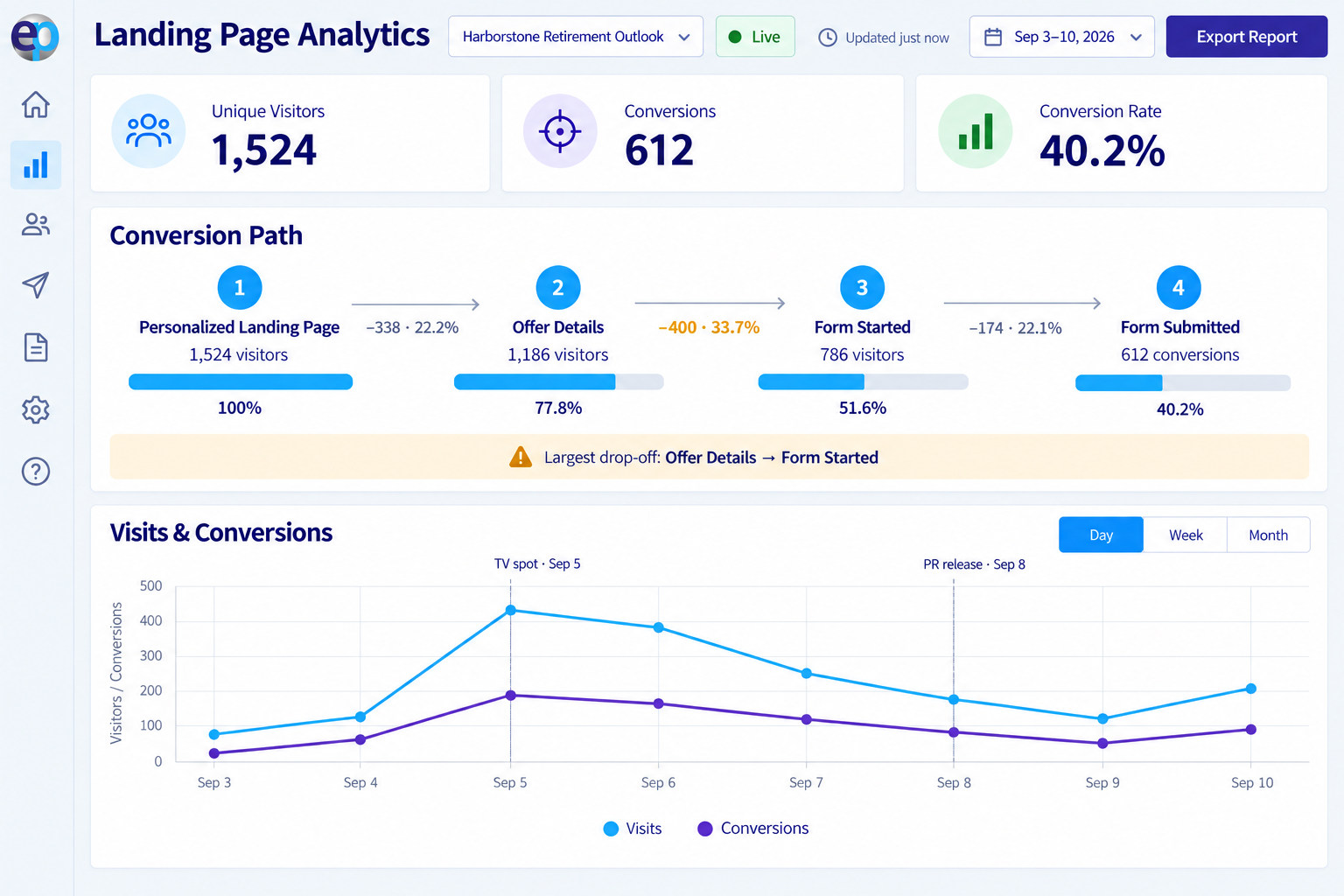Click the "−400 · 33.7%" drop-off label
Viewport: 1344px width, 896px height.
point(709,327)
